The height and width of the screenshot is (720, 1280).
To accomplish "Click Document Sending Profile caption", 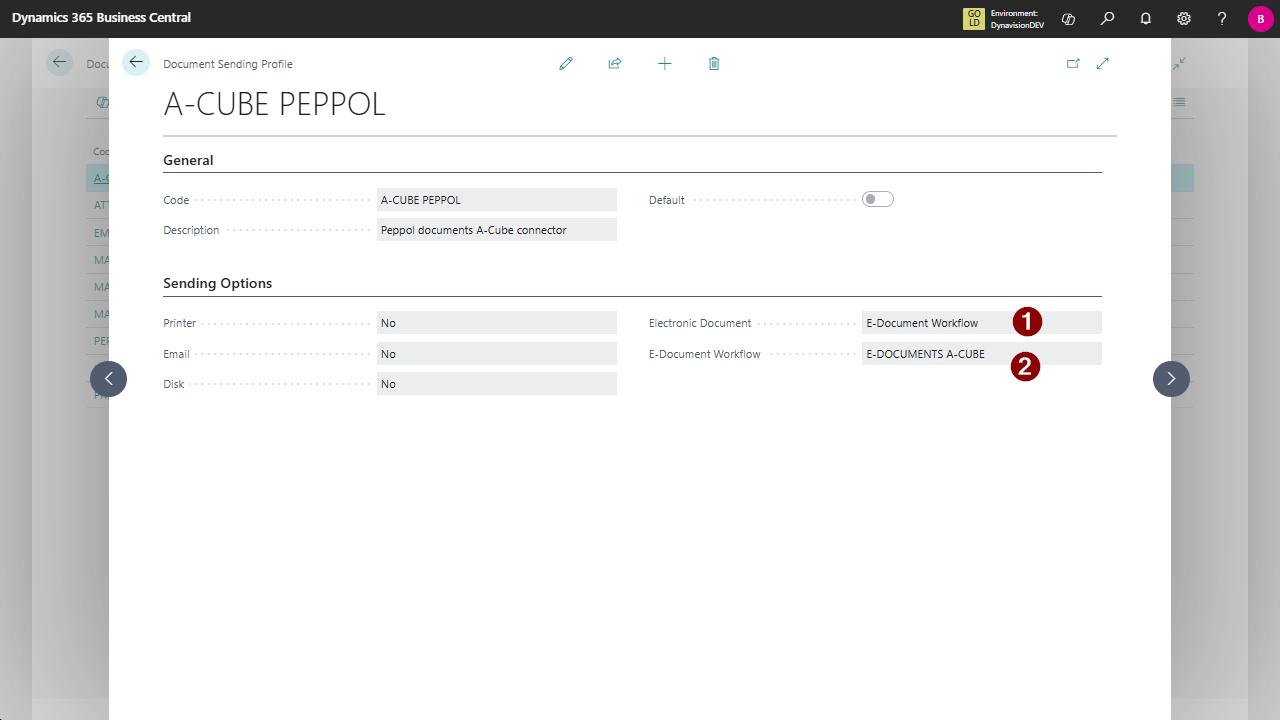I will 228,64.
